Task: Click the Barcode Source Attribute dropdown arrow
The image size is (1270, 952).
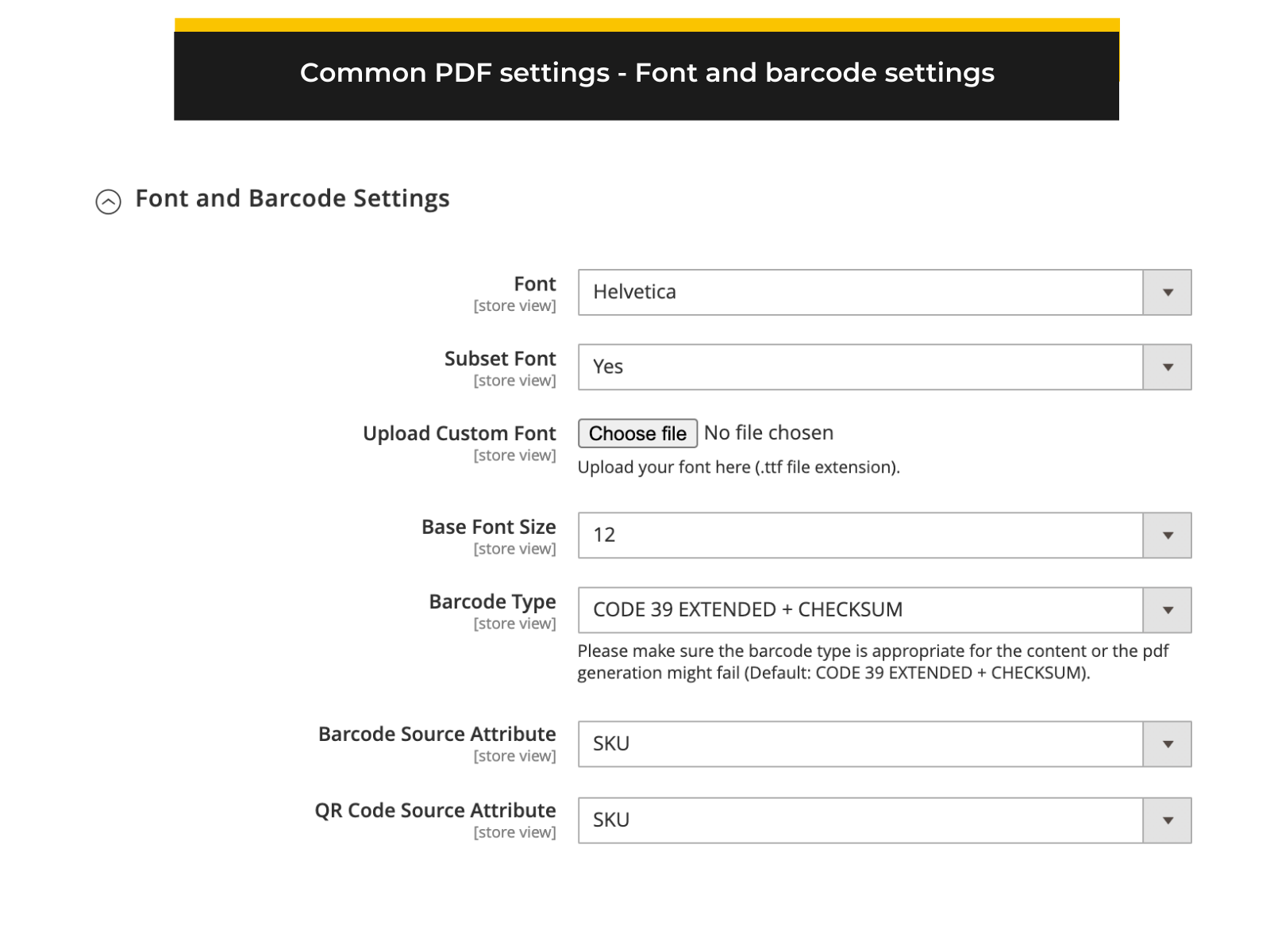Action: click(1167, 743)
